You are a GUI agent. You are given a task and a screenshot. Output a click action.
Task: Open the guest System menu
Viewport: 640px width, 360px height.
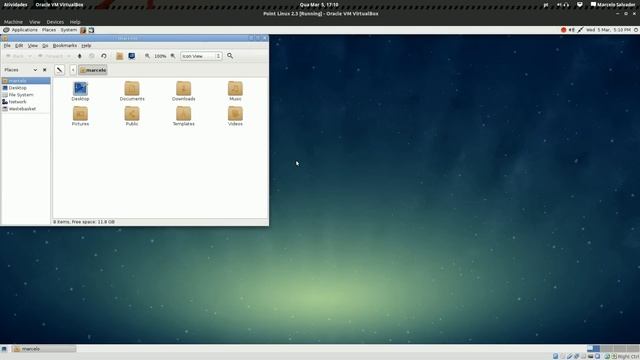pyautogui.click(x=69, y=30)
